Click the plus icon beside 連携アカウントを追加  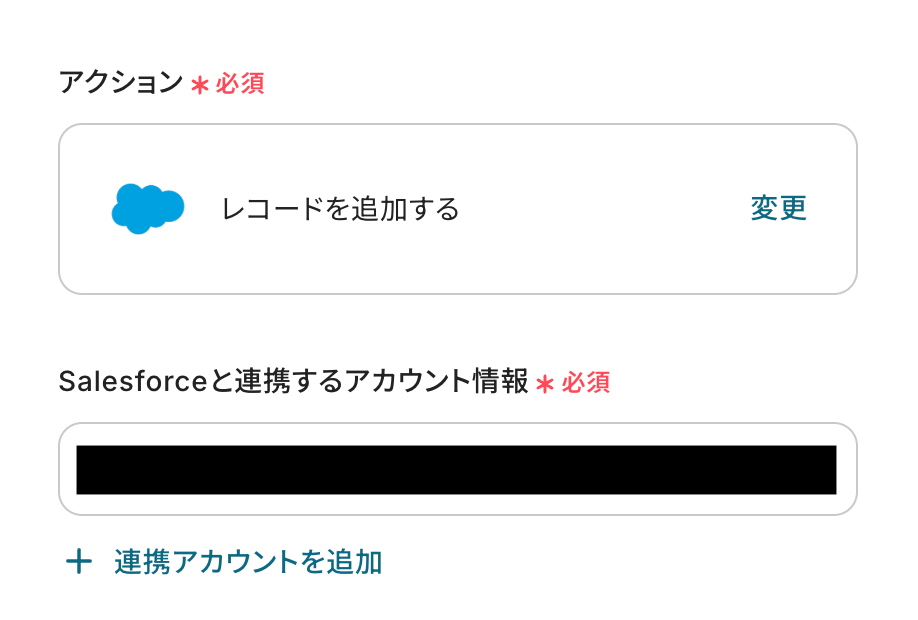click(78, 562)
